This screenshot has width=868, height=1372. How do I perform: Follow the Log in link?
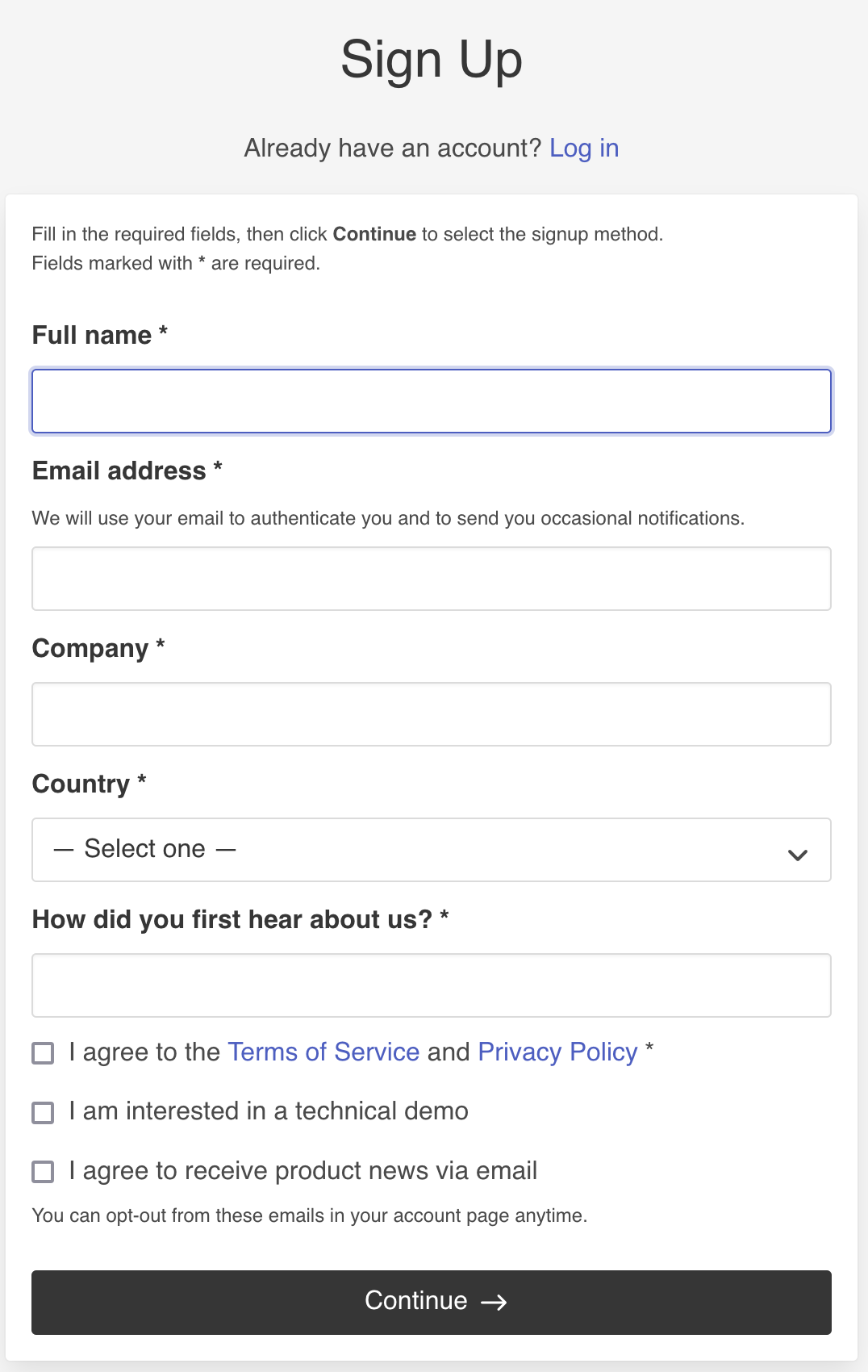[x=584, y=148]
